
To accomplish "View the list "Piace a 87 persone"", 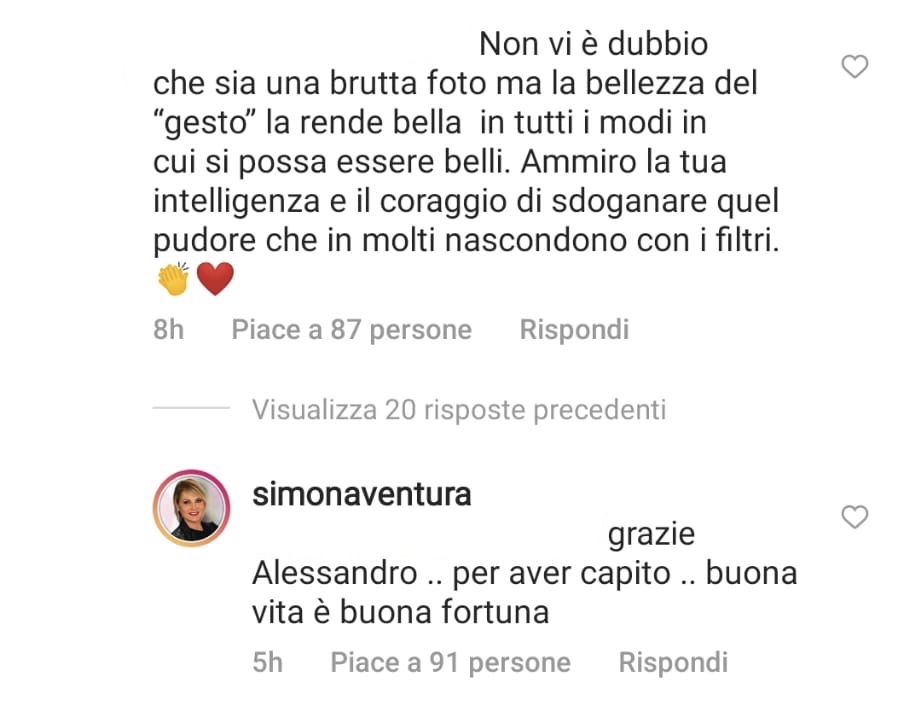I will click(x=352, y=330).
